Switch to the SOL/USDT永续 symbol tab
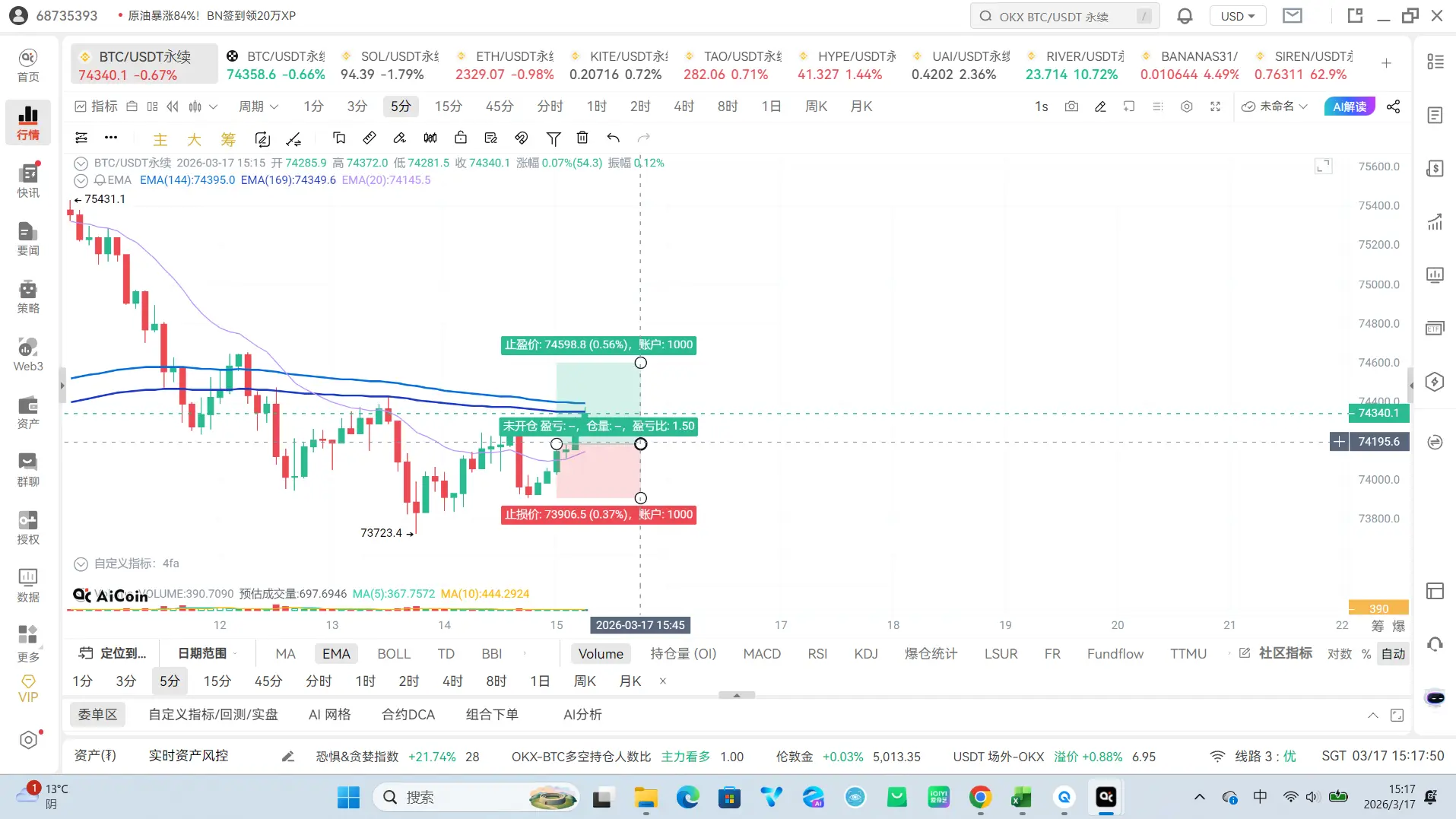This screenshot has width=1456, height=819. pyautogui.click(x=391, y=65)
